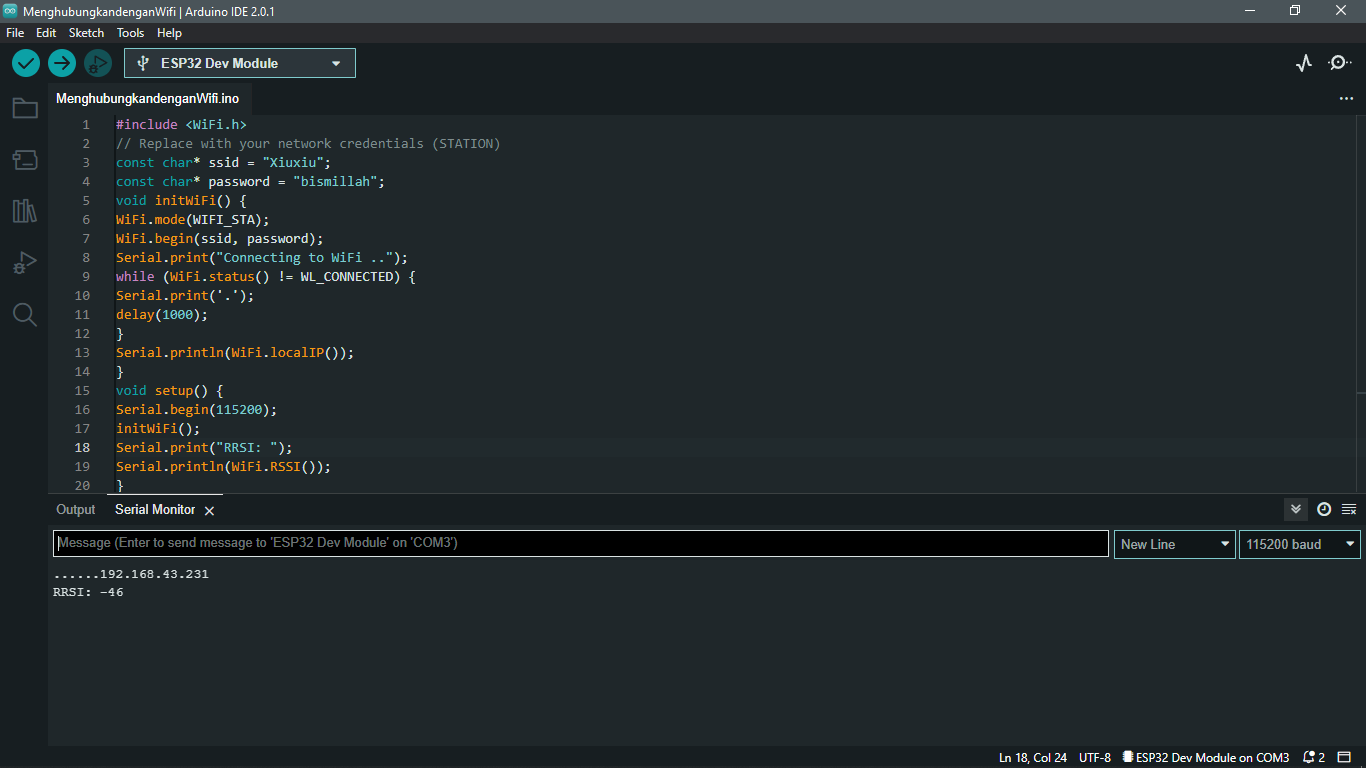Open the Search sidebar magnifier icon
1366x768 pixels.
pos(24,314)
